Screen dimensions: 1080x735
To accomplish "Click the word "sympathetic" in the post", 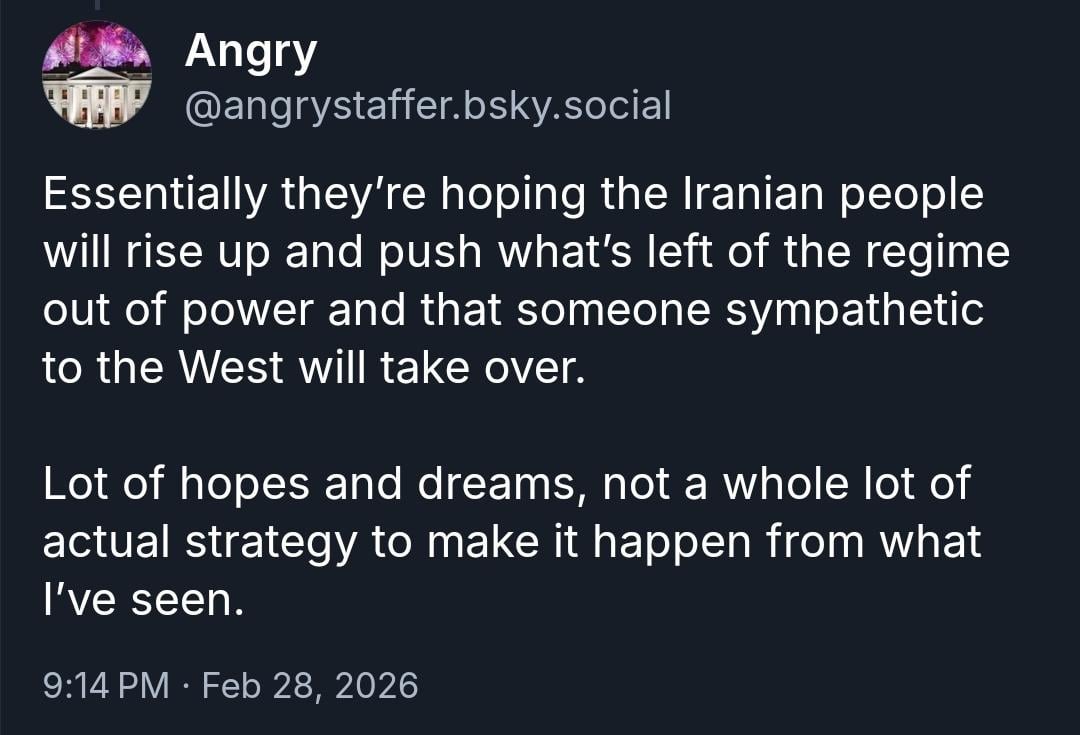I will pyautogui.click(x=855, y=310).
